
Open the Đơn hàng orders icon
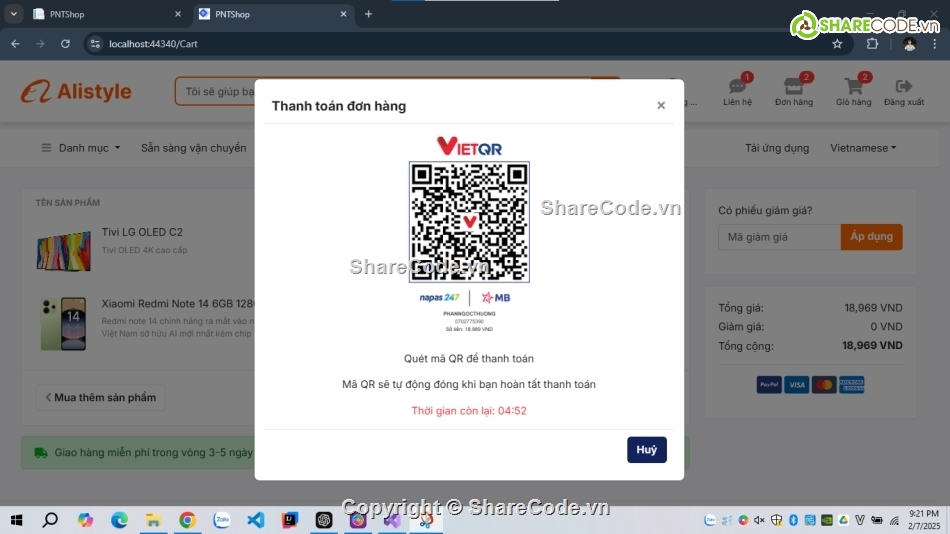(x=794, y=91)
